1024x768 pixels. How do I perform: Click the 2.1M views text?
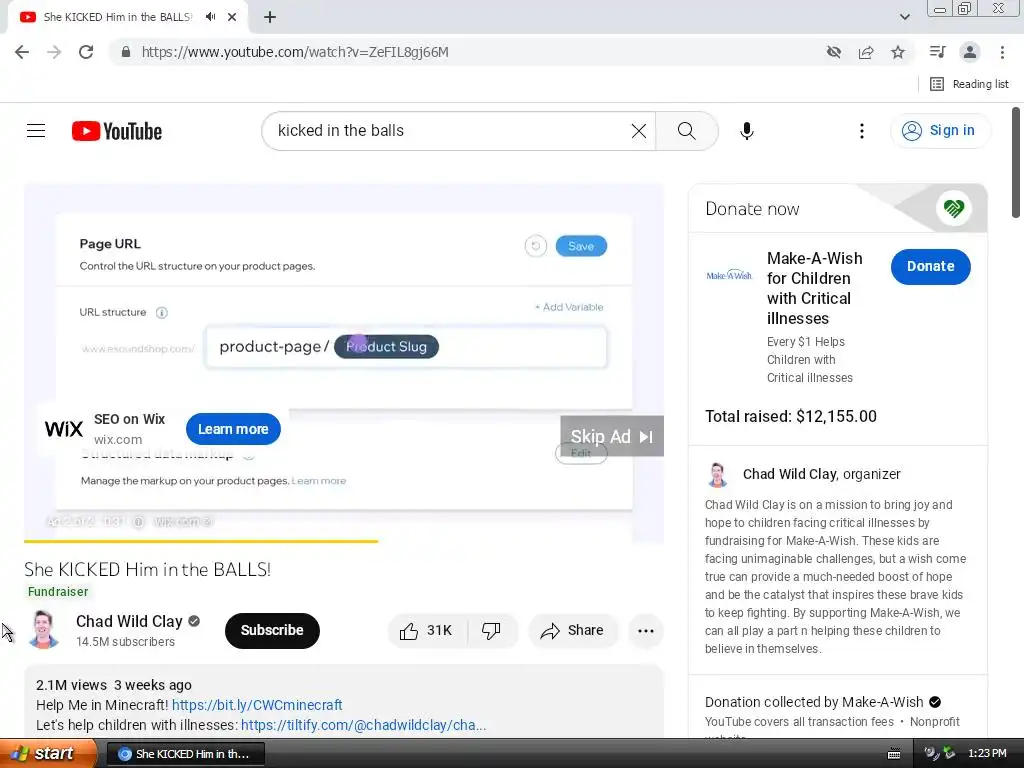pyautogui.click(x=71, y=685)
